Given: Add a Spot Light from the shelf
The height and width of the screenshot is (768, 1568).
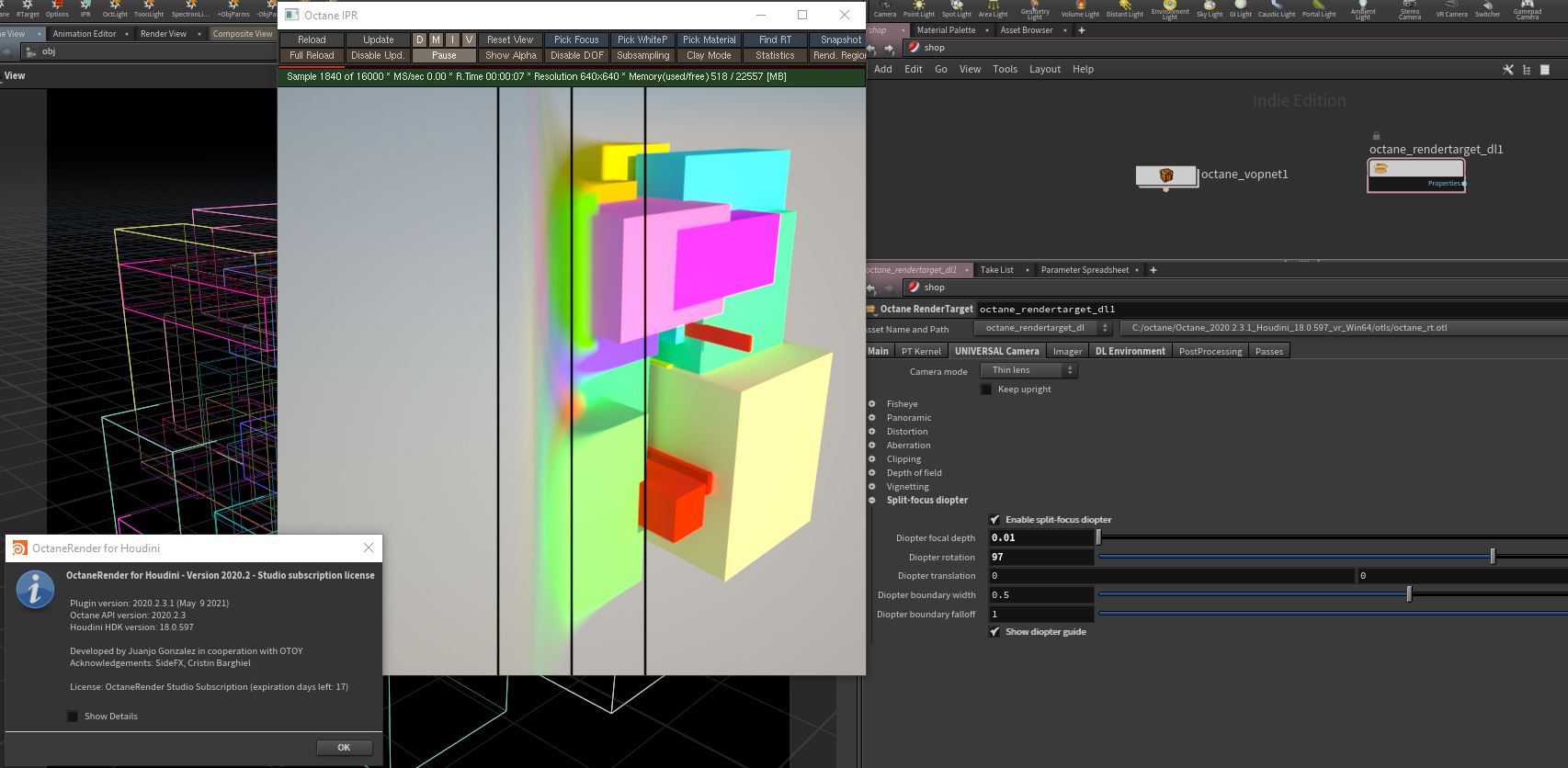Looking at the screenshot, I should coord(956,9).
